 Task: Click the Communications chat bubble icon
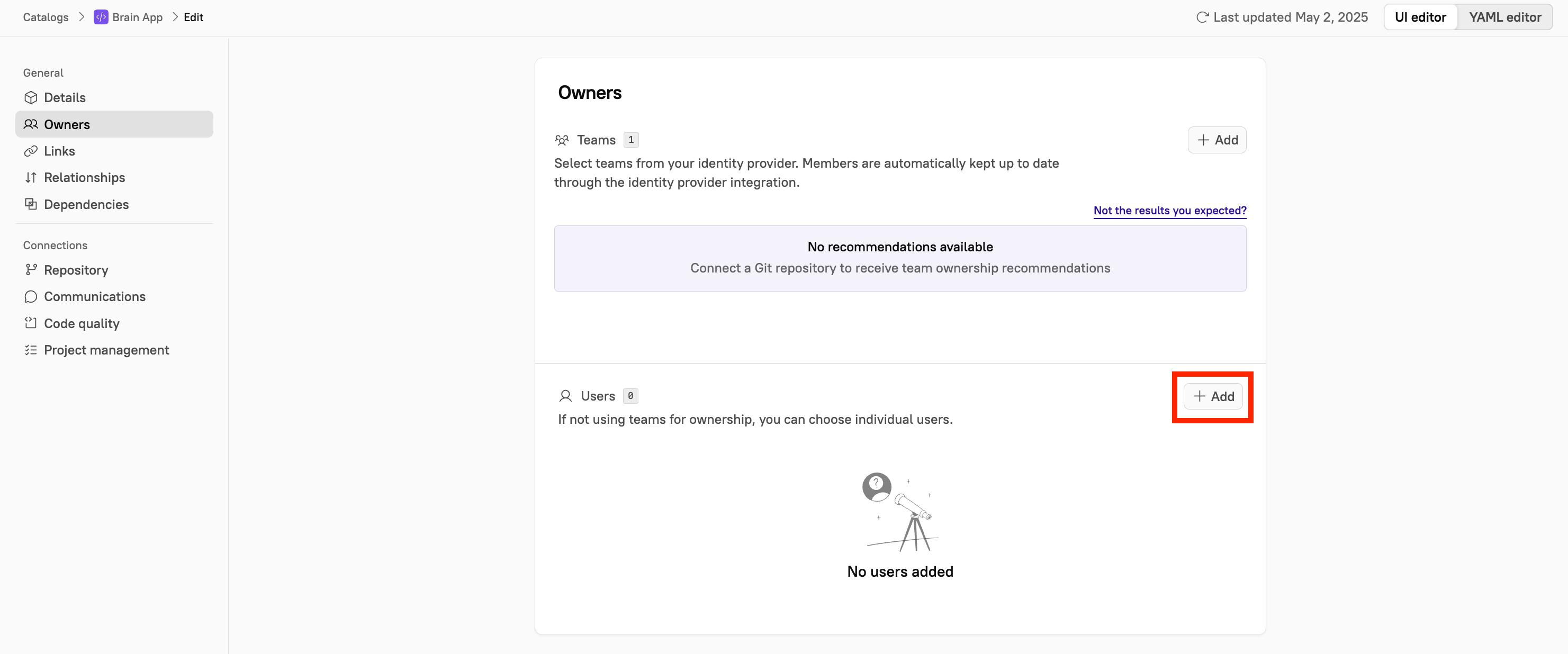(x=30, y=296)
